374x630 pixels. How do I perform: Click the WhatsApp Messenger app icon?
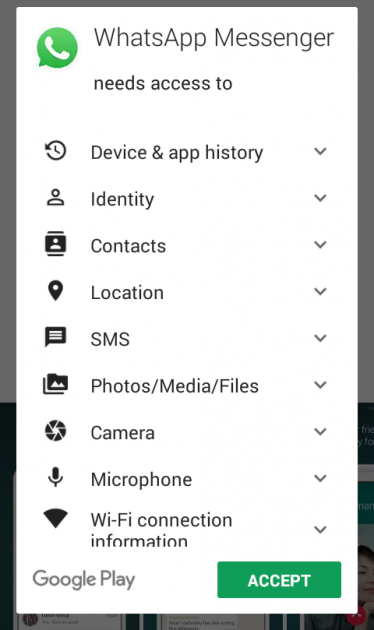coord(57,48)
